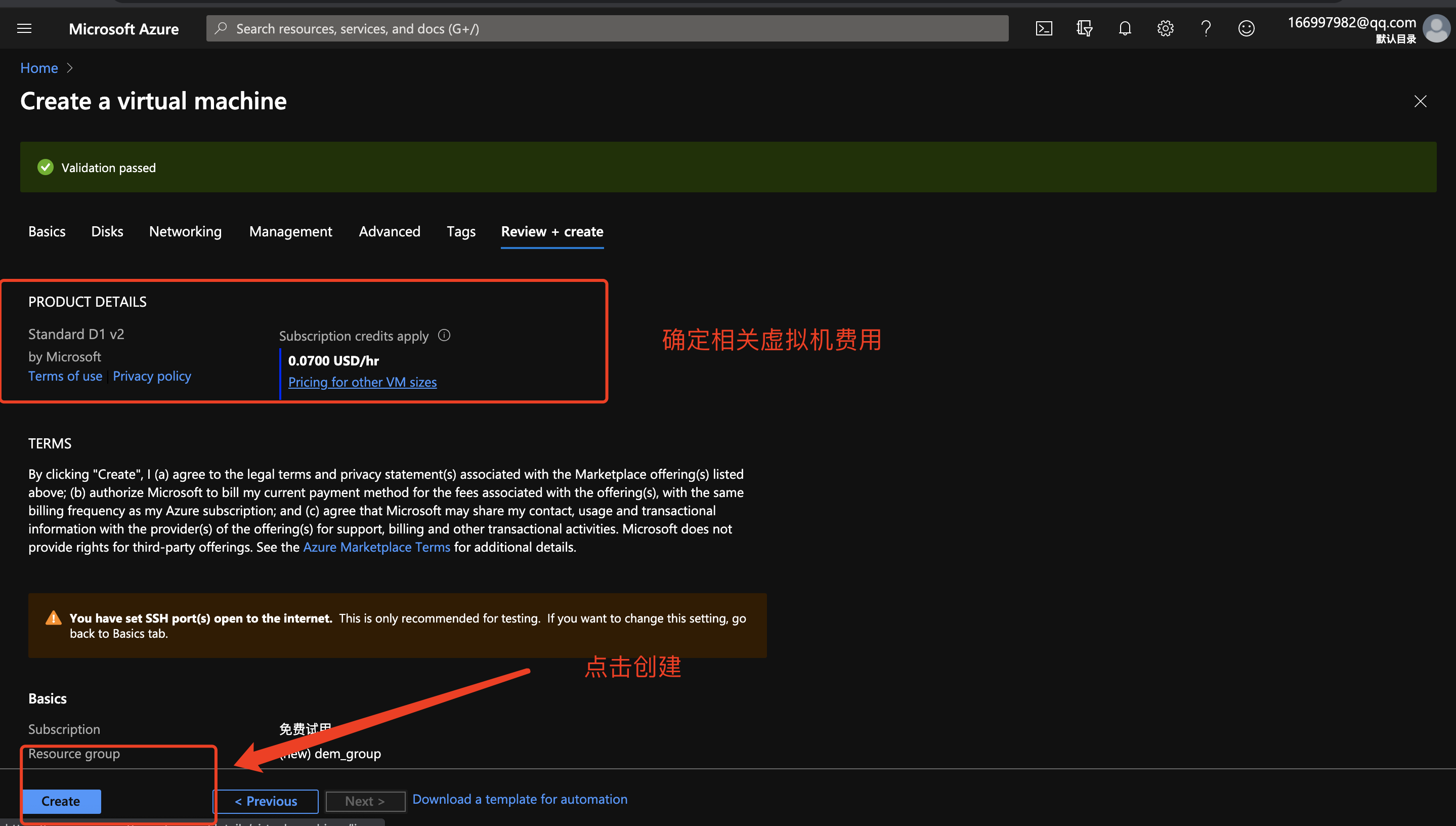Open the Terms of use link
The image size is (1456, 826).
coord(65,376)
